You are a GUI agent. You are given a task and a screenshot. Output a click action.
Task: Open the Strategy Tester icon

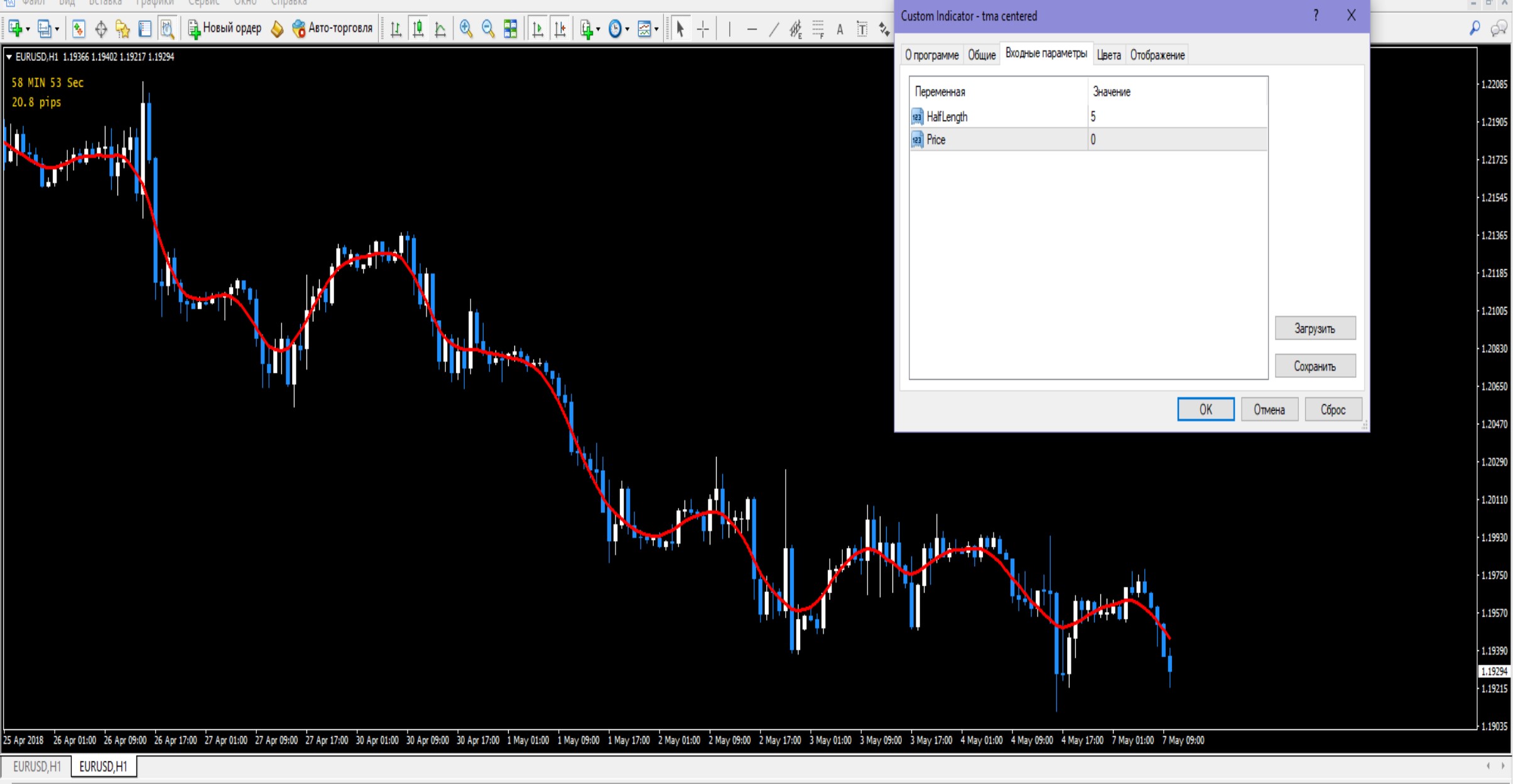coord(166,28)
